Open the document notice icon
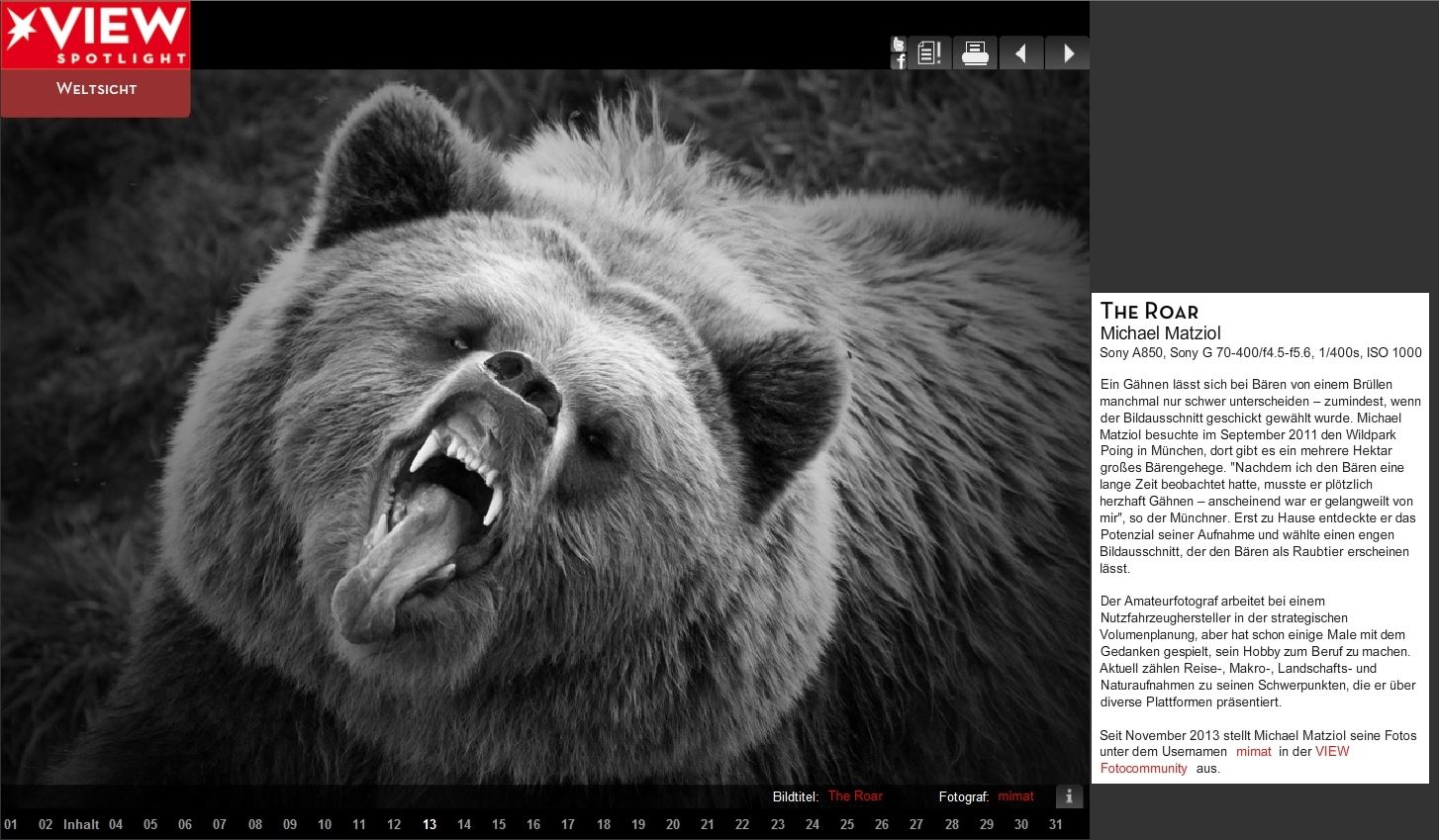The height and width of the screenshot is (840, 1439). tap(928, 53)
